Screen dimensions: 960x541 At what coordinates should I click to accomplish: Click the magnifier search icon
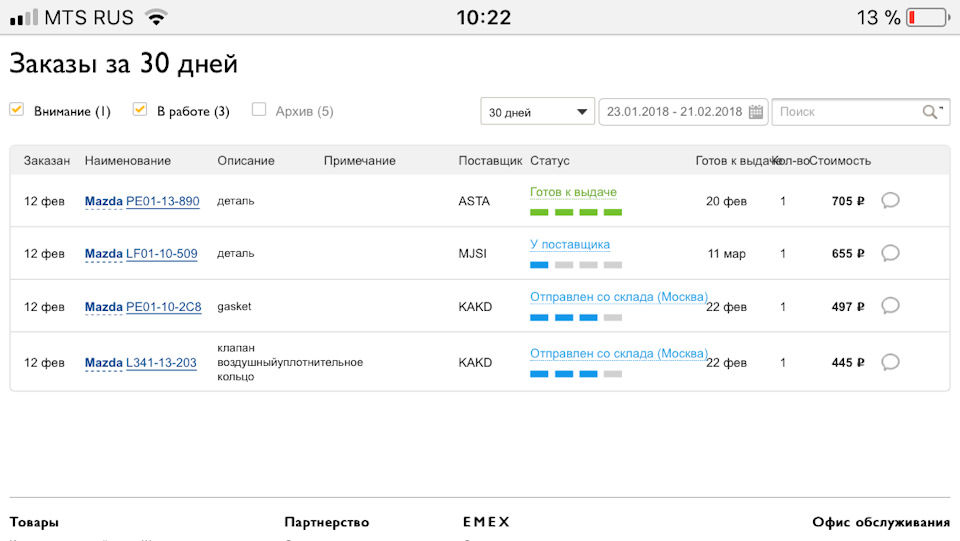click(931, 112)
